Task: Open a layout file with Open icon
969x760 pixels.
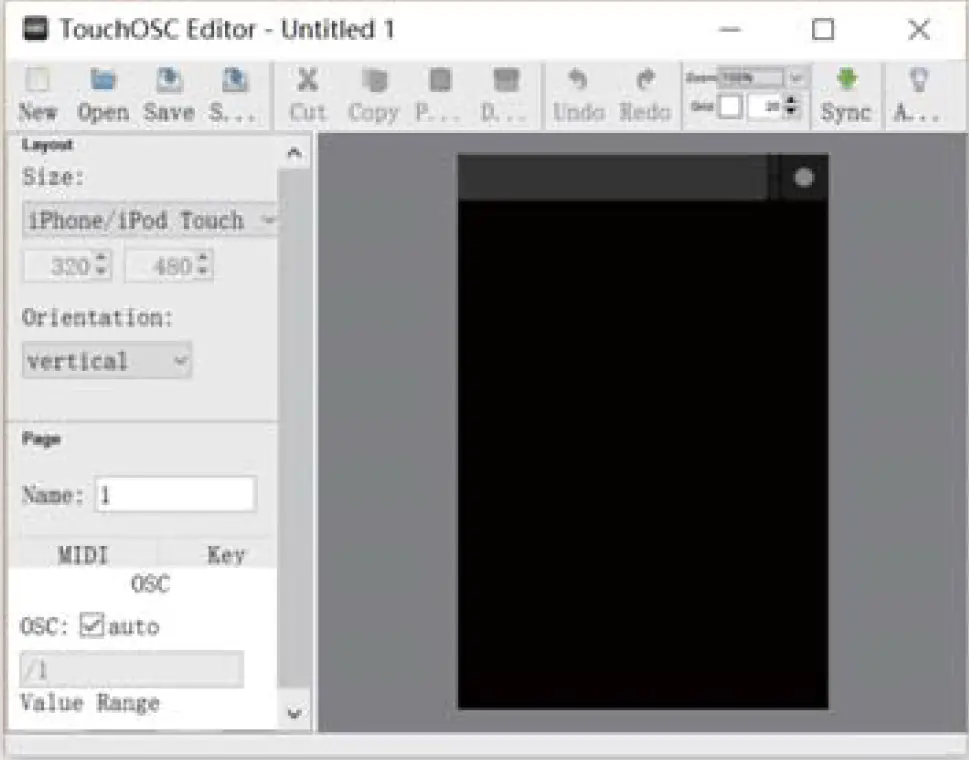Action: tap(103, 80)
